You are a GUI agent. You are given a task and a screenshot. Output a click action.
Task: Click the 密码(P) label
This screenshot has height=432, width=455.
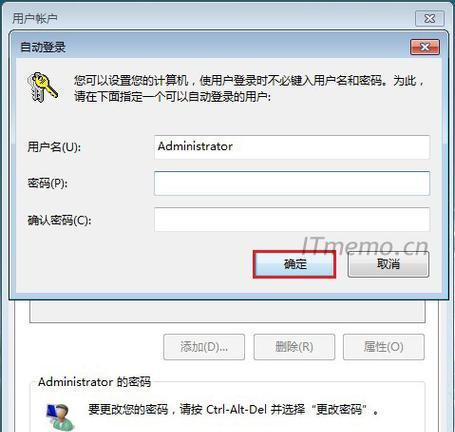click(x=47, y=183)
